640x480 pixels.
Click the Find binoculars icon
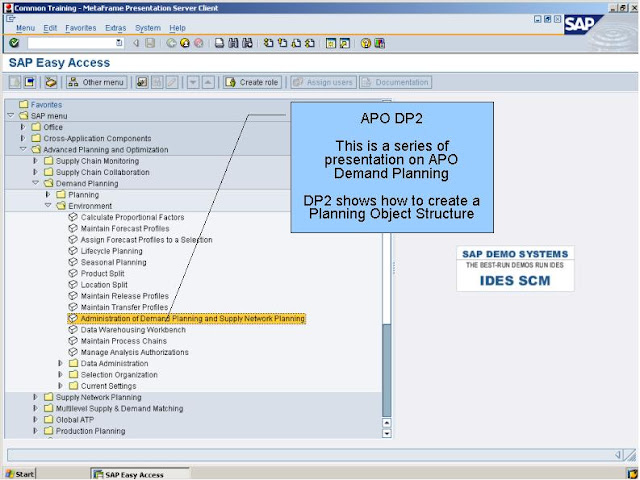coord(233,43)
